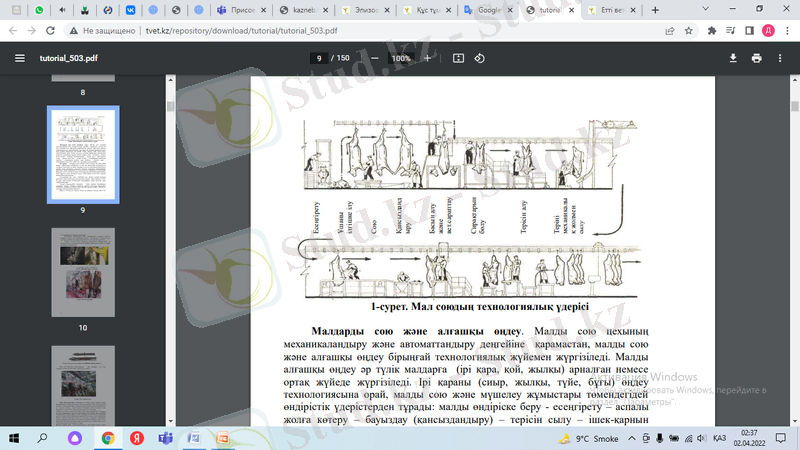The width and height of the screenshot is (800, 450).
Task: Print the PDF document
Action: pyautogui.click(x=757, y=58)
